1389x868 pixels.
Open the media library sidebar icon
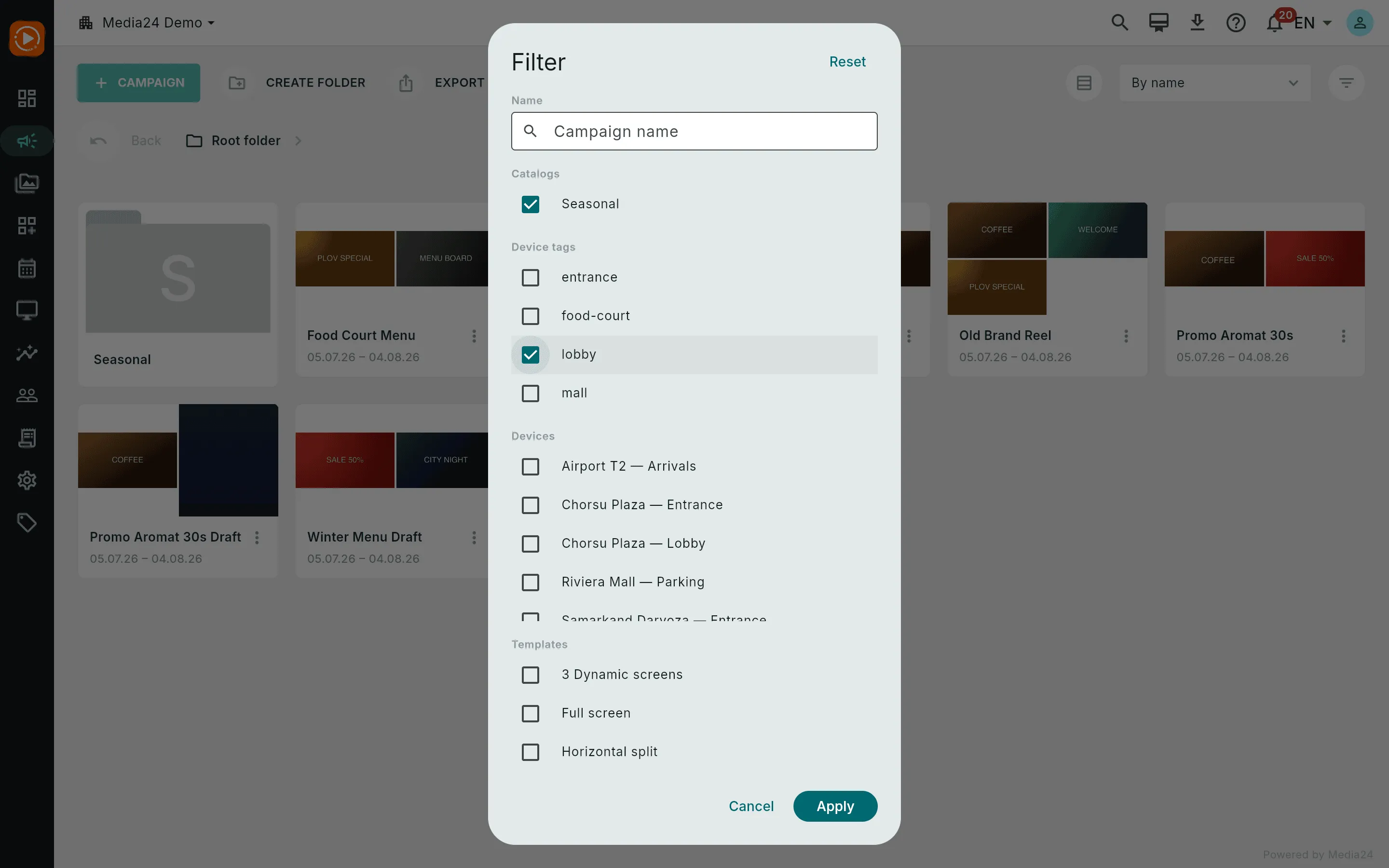pos(27,183)
